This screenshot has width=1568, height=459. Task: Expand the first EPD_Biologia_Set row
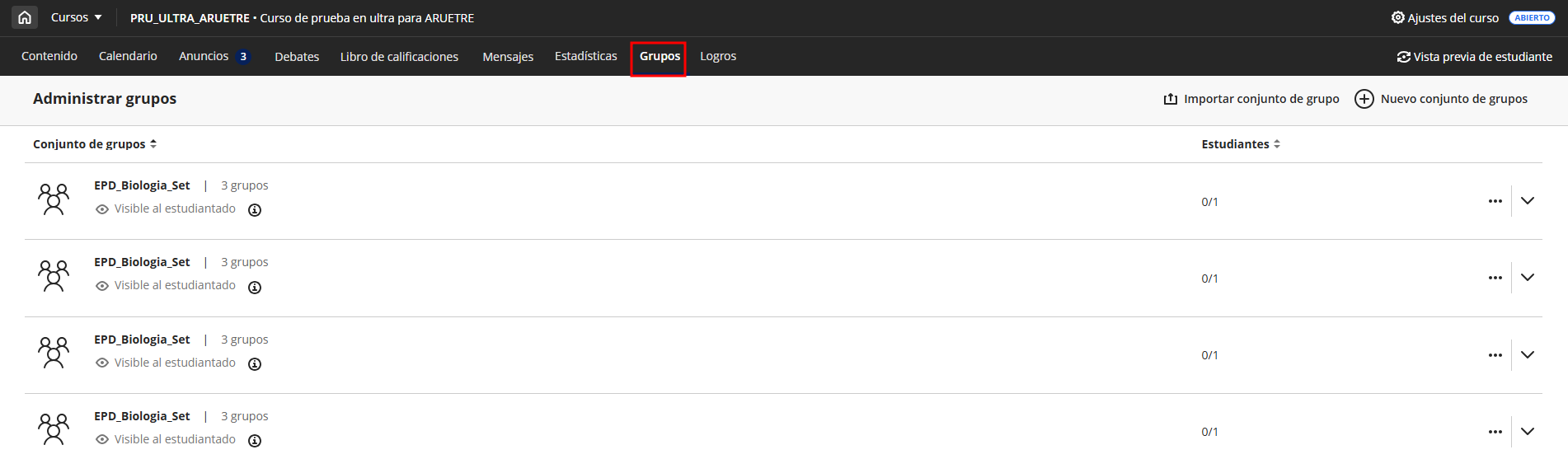[1528, 201]
